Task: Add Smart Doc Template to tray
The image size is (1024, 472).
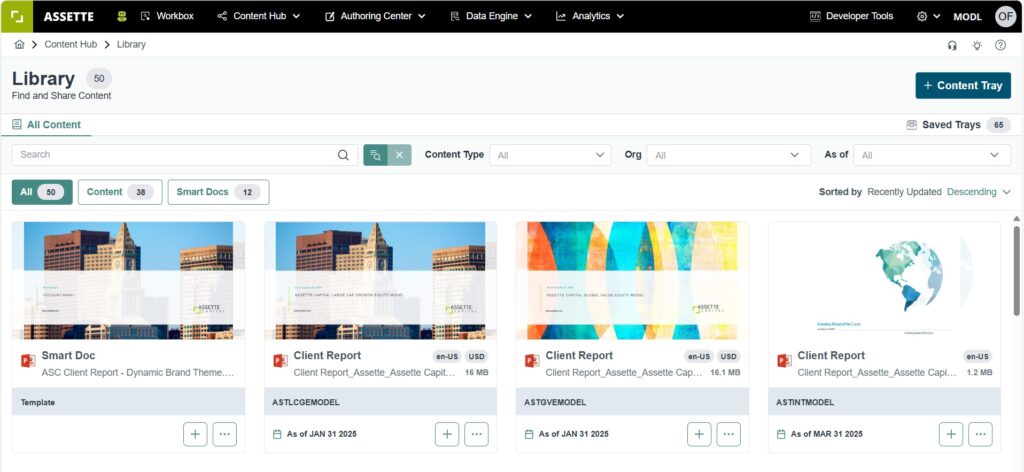Action: click(x=195, y=434)
